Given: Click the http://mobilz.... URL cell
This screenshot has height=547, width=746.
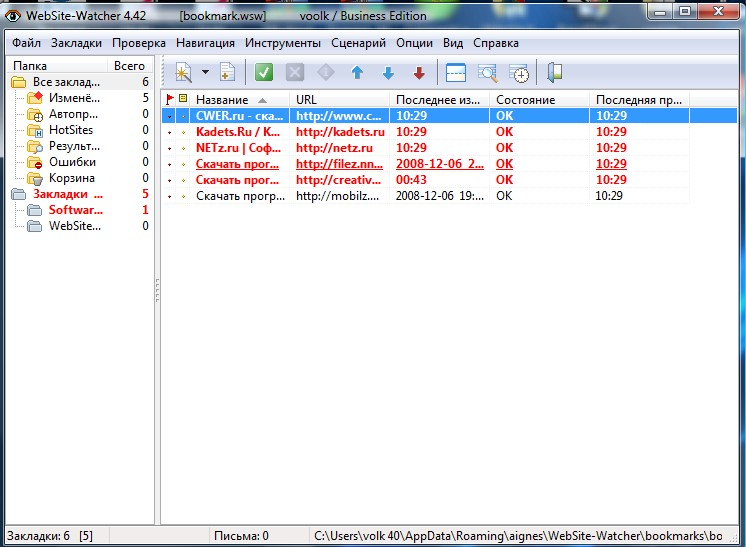Looking at the screenshot, I should 337,196.
